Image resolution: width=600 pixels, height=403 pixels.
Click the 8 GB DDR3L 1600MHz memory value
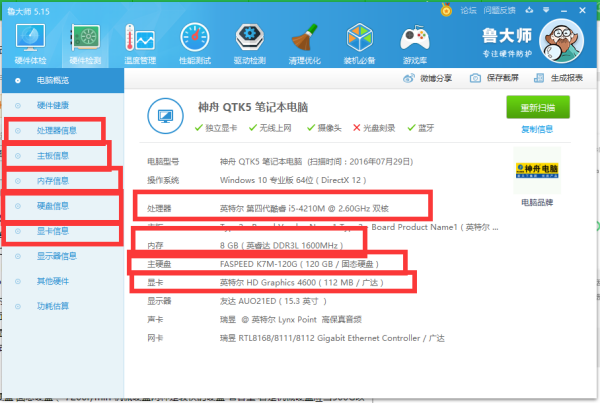pyautogui.click(x=281, y=245)
